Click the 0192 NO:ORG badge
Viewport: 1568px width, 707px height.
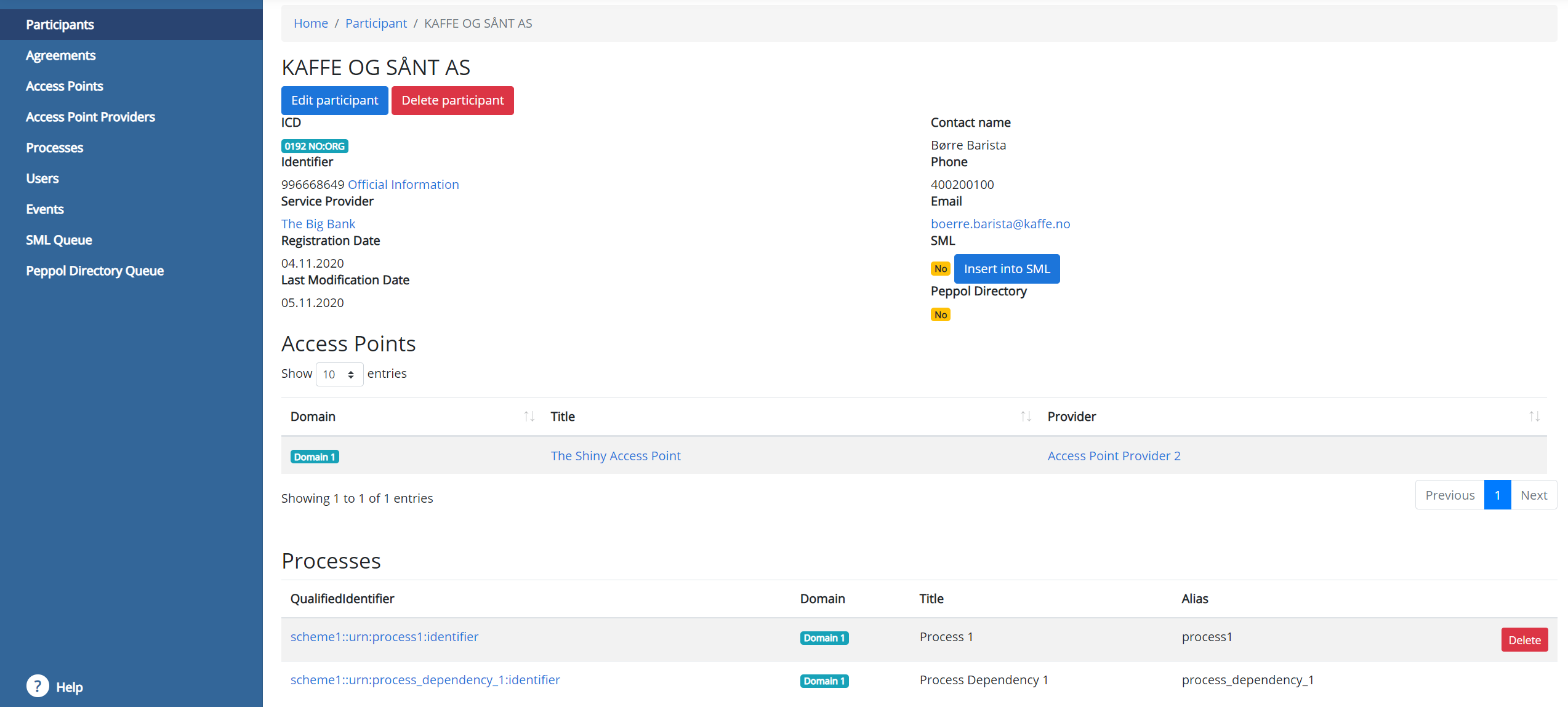[315, 146]
